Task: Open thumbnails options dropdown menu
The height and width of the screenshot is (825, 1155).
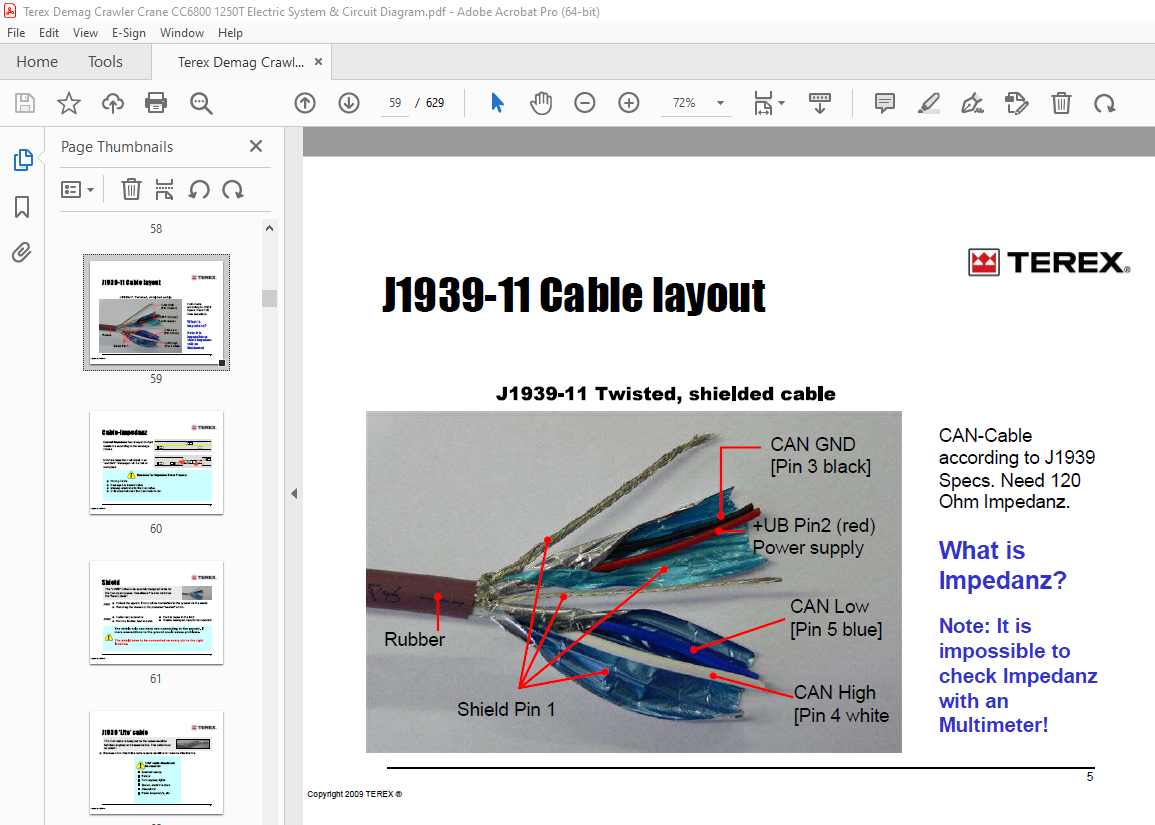Action: tap(77, 189)
